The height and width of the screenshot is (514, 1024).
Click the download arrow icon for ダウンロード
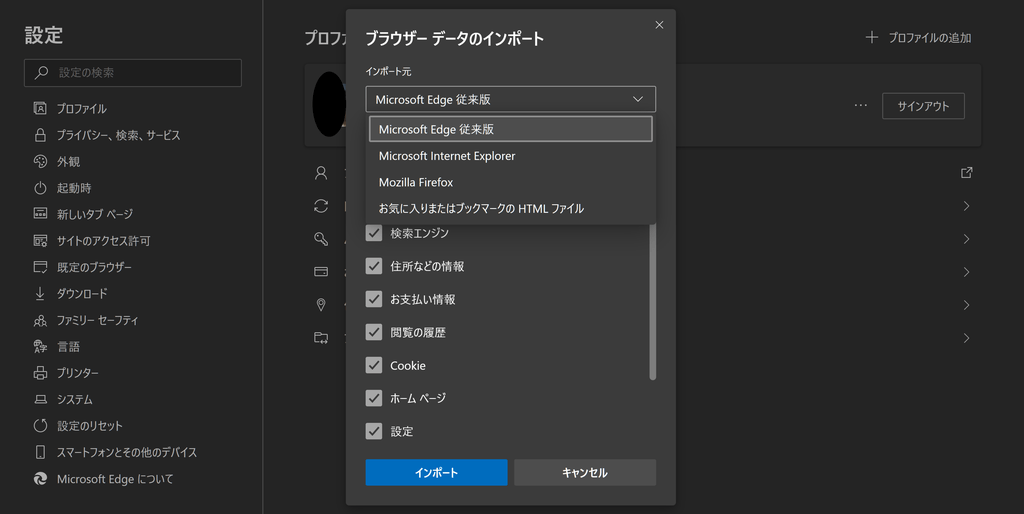(40, 294)
